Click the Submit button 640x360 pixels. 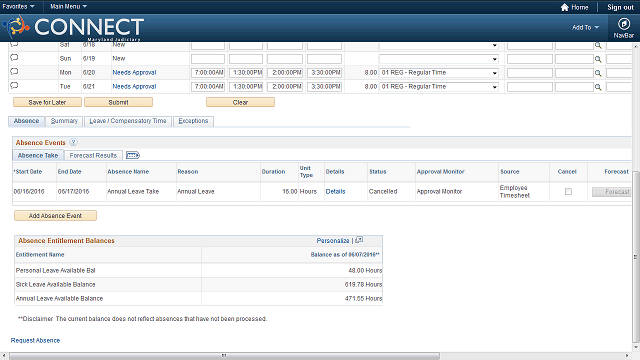click(x=118, y=102)
